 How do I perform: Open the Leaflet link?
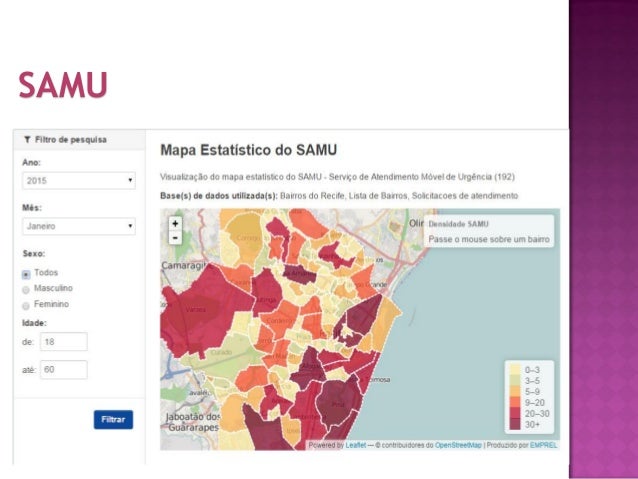pos(356,445)
